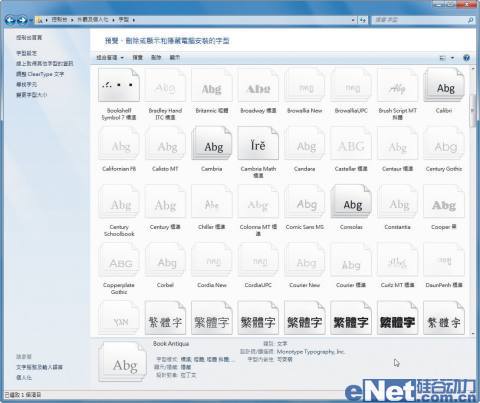The height and width of the screenshot is (403, 480).
Task: Select the Corbel font icon
Action: [165, 260]
